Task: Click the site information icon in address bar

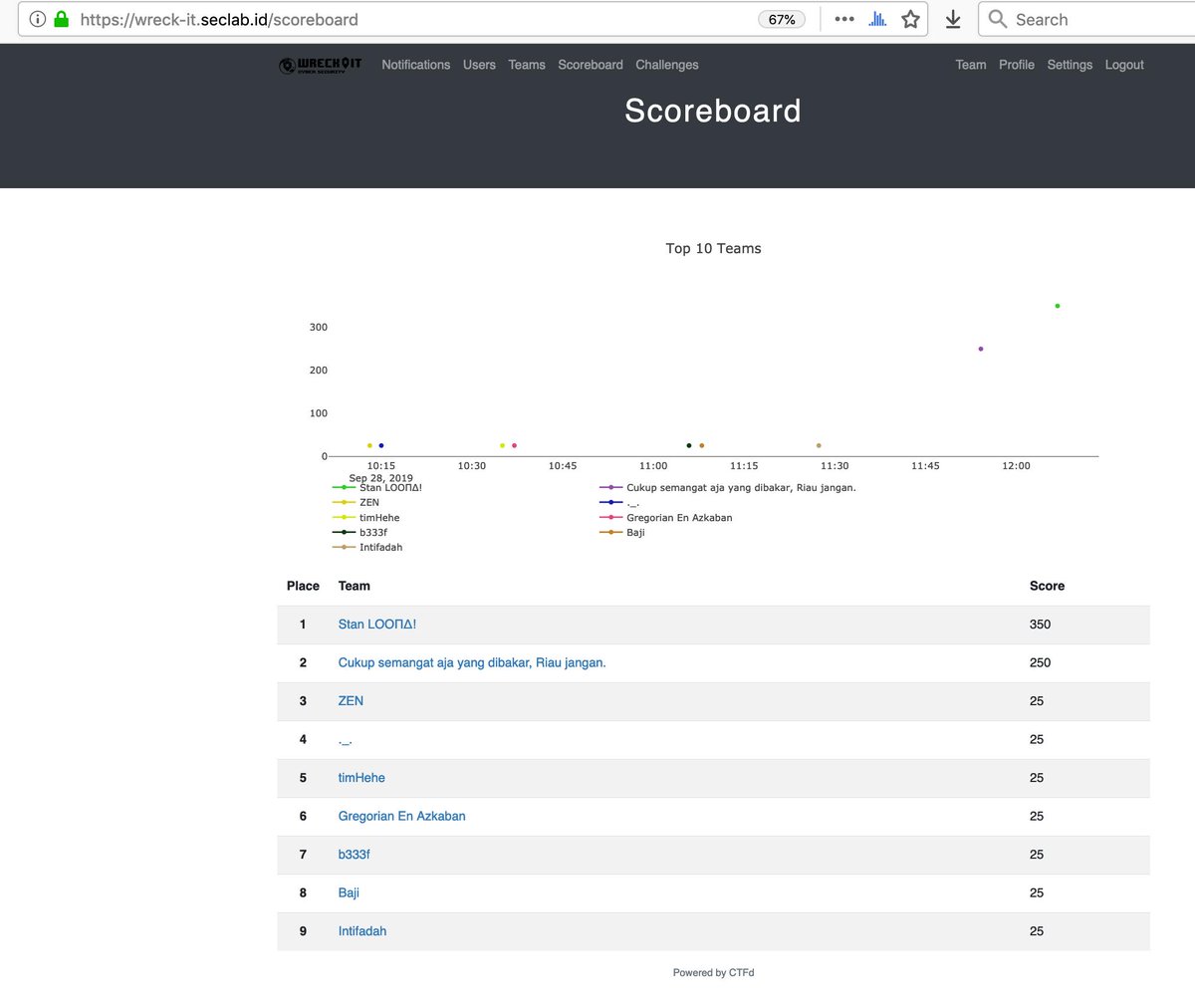Action: pos(38,19)
